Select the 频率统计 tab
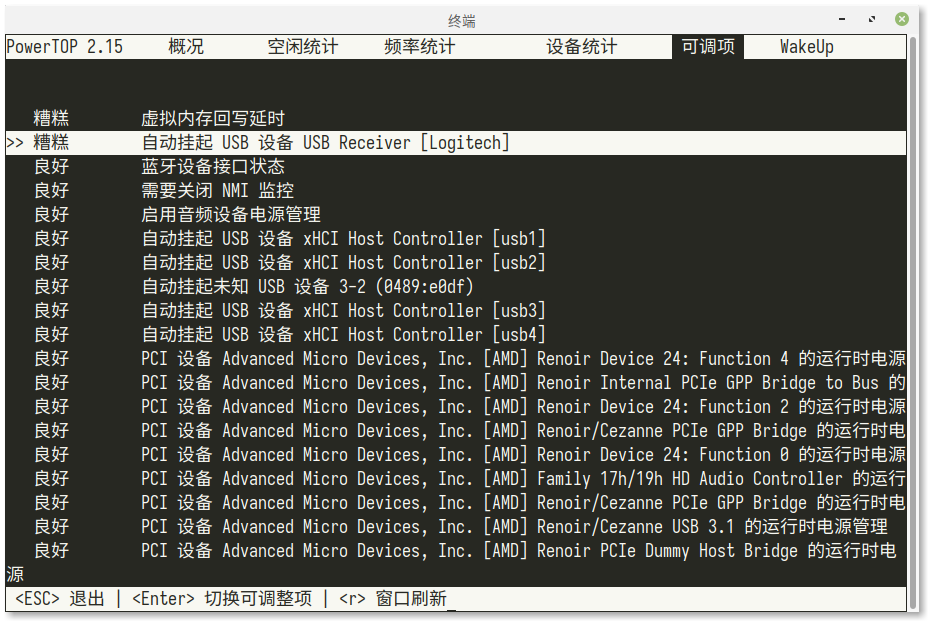Screen dimensions: 928x621 point(419,47)
